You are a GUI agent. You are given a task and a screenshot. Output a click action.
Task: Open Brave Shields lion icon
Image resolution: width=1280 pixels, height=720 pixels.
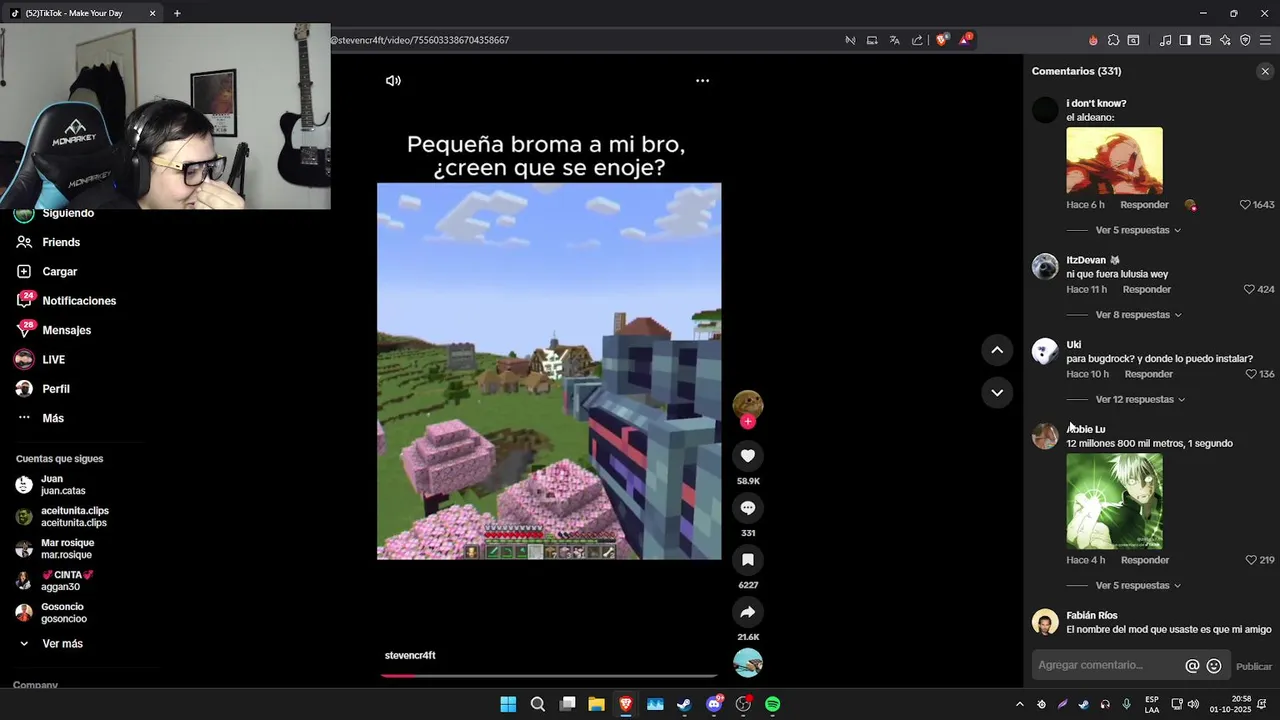click(941, 40)
